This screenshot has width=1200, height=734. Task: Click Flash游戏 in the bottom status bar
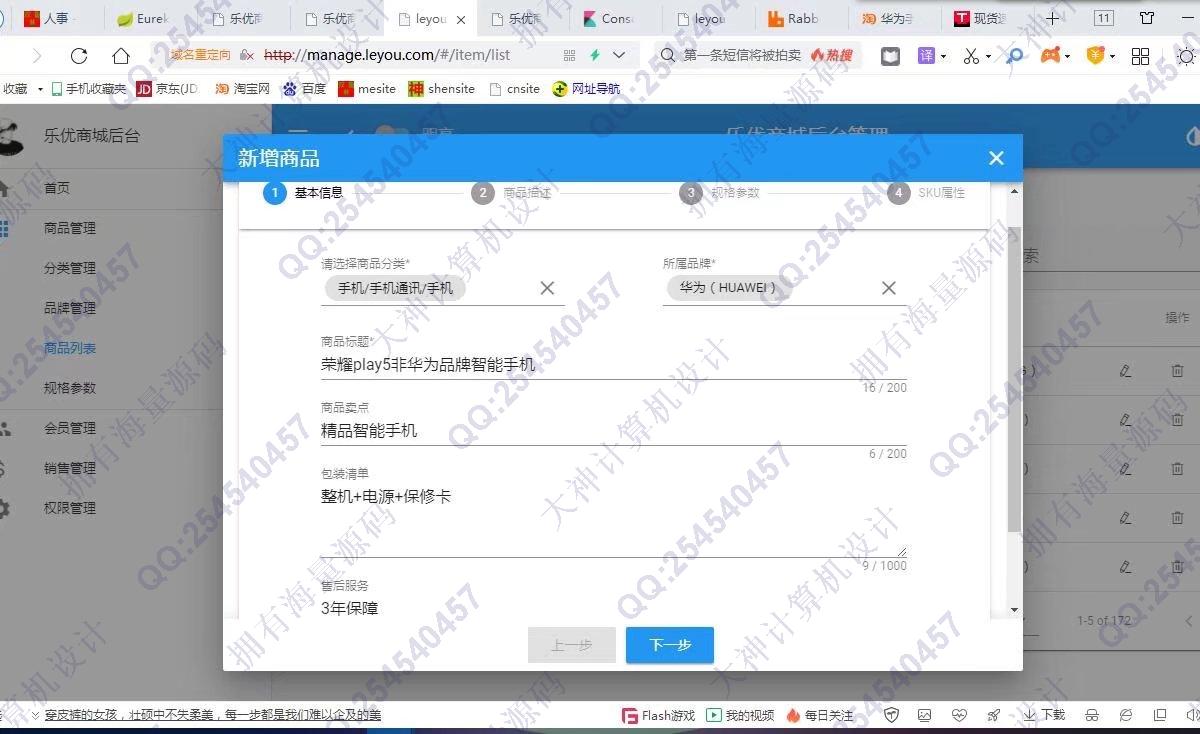pyautogui.click(x=658, y=715)
